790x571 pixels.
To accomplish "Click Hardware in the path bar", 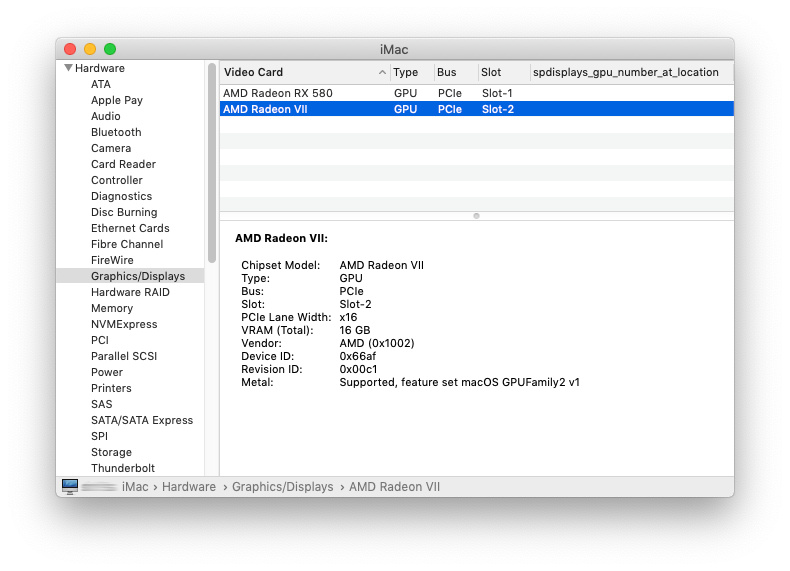I will pyautogui.click(x=189, y=487).
